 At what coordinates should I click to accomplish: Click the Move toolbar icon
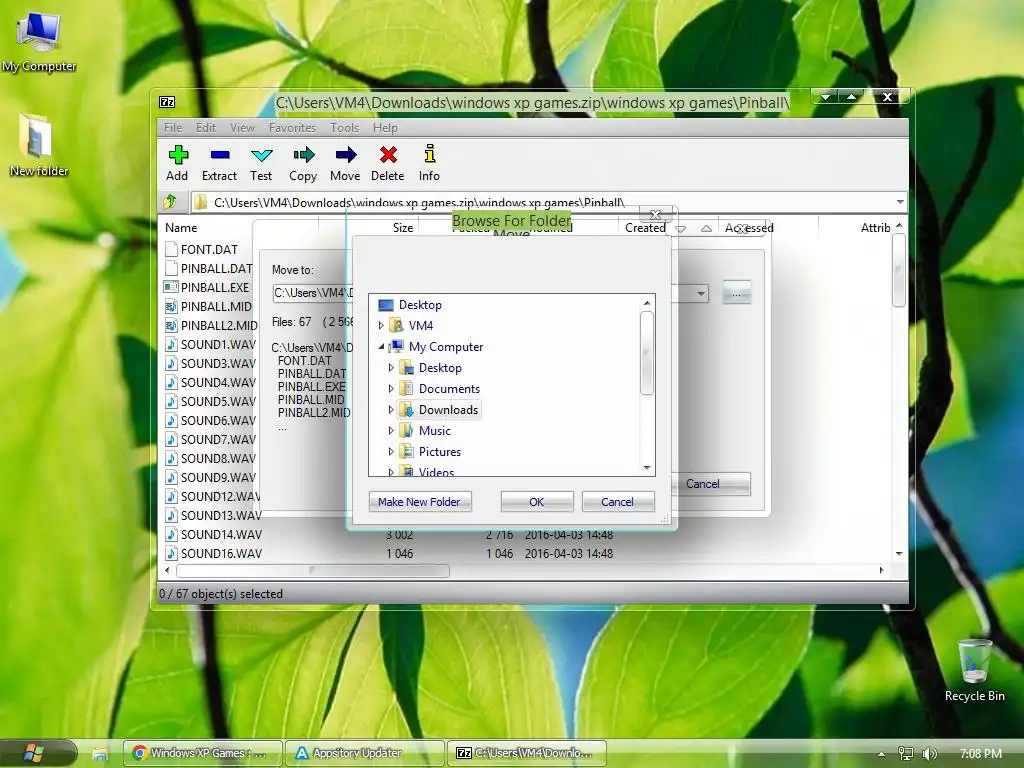[345, 155]
